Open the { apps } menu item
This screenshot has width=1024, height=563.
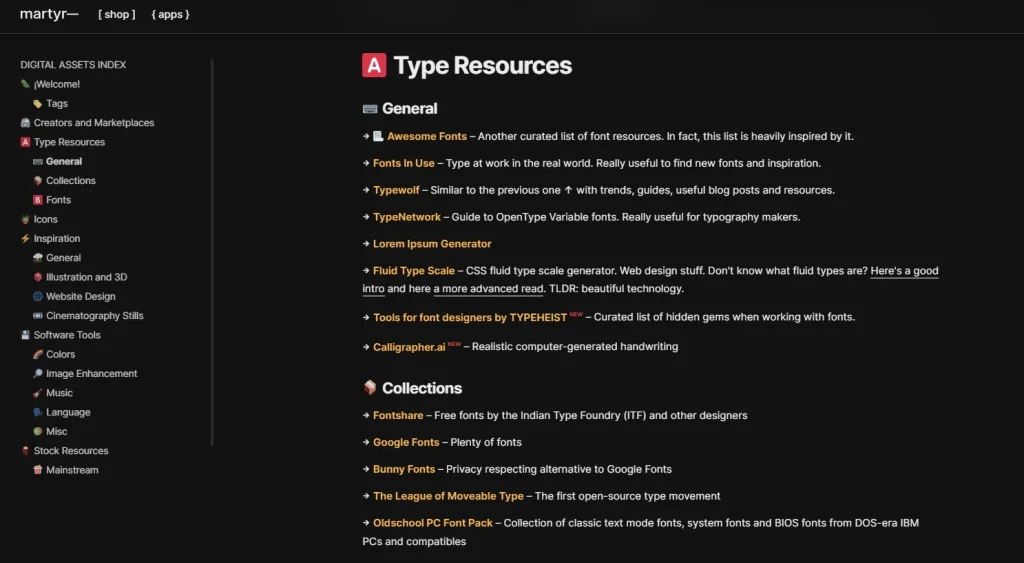(170, 14)
